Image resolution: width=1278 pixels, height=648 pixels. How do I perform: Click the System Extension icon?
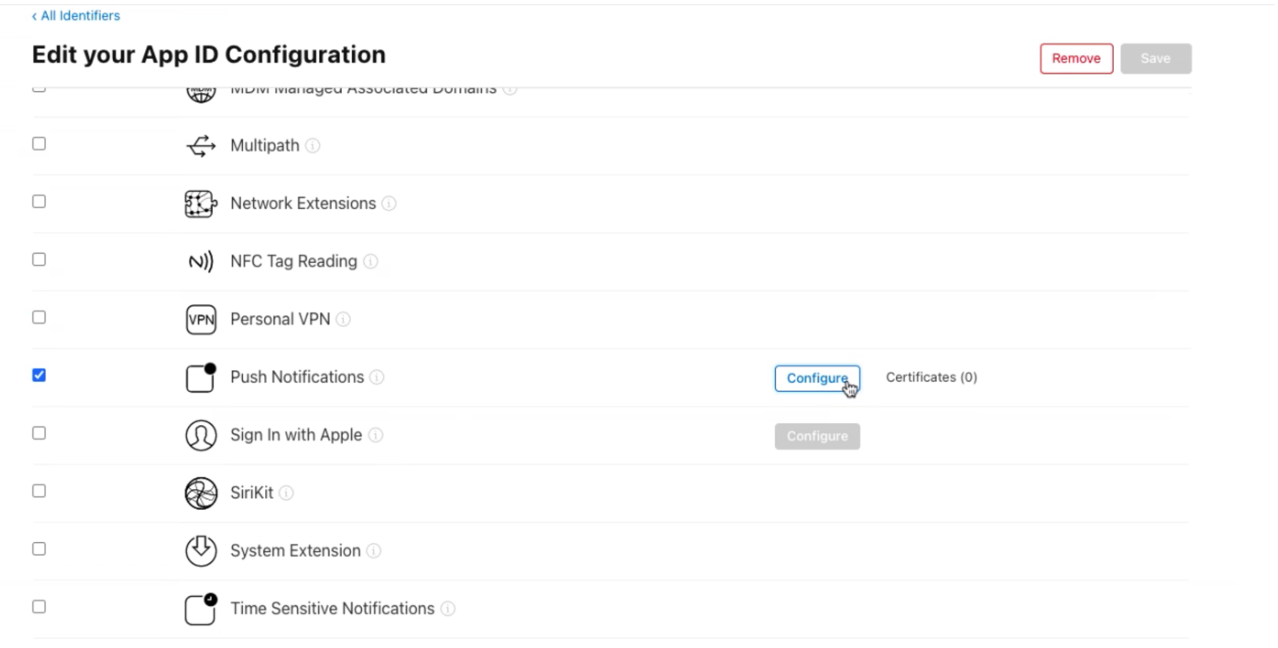(200, 550)
